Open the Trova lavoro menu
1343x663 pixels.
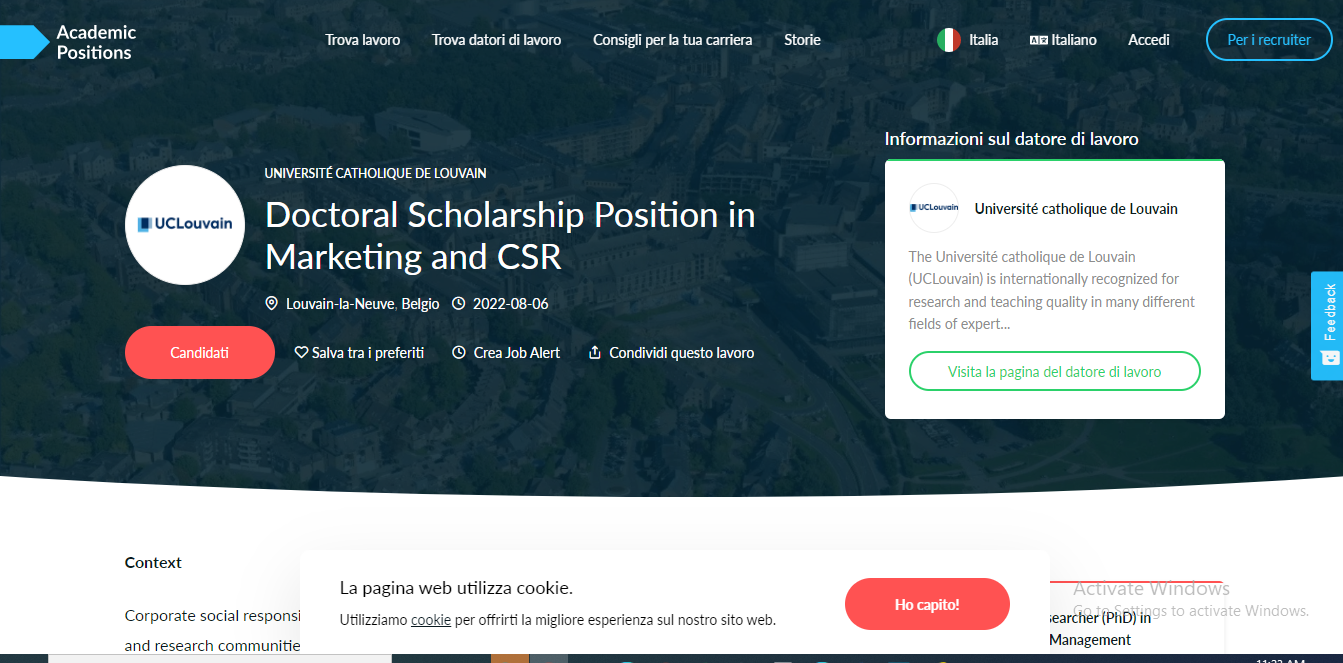pyautogui.click(x=362, y=40)
